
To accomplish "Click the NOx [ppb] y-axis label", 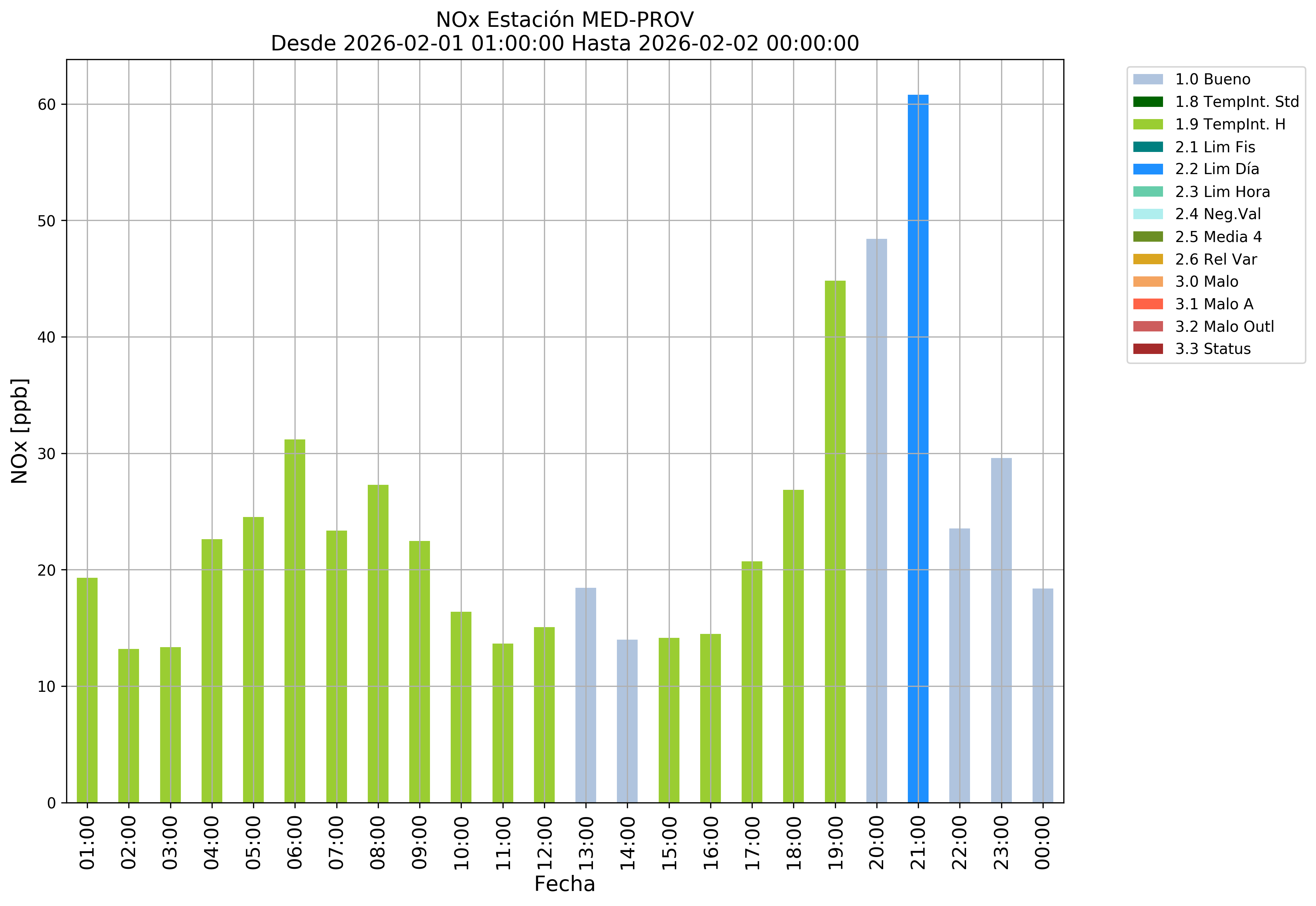I will (x=20, y=431).
